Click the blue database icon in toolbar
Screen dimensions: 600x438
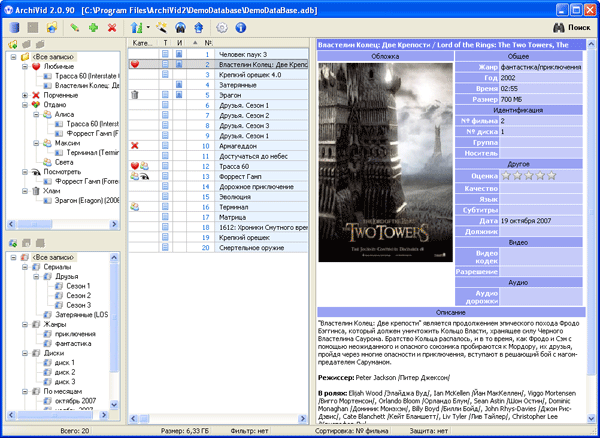click(14, 30)
